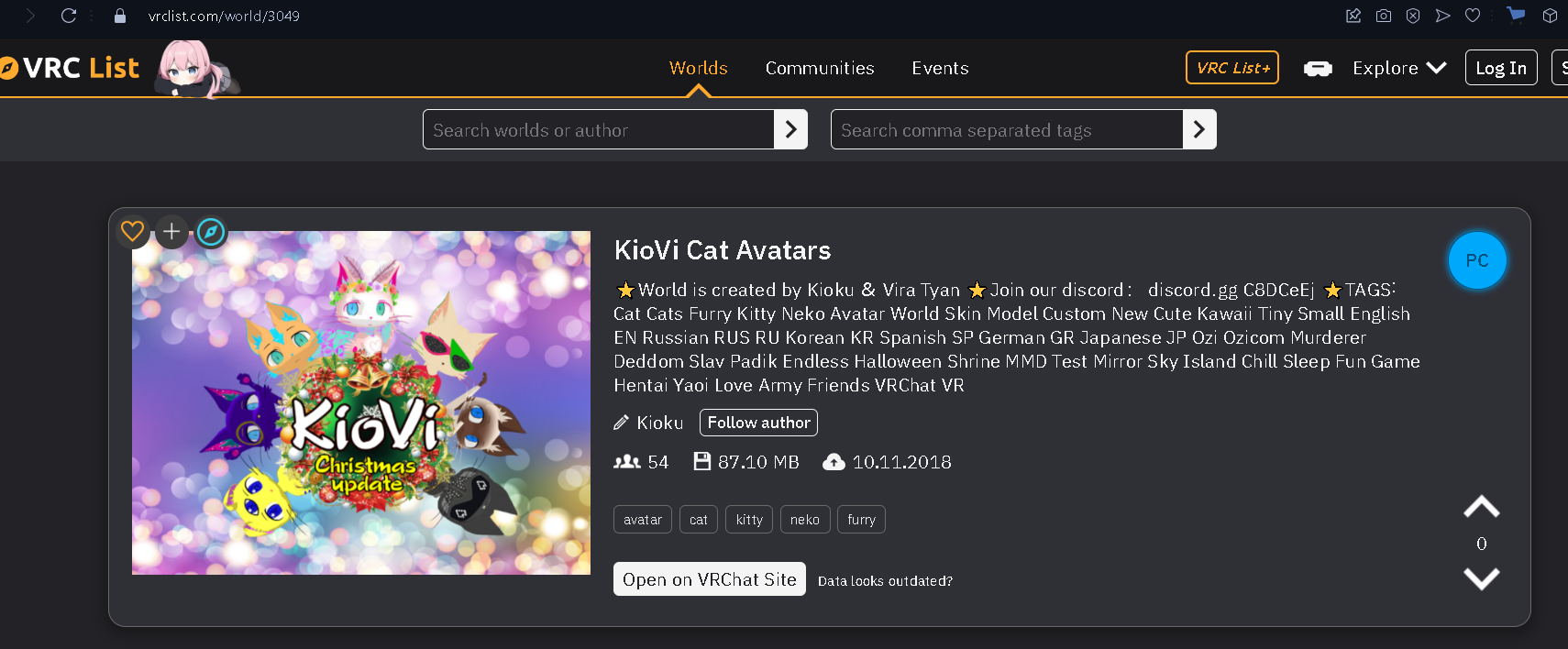Open the KioVi Christmas update thumbnail
The height and width of the screenshot is (649, 1568).
pos(361,402)
